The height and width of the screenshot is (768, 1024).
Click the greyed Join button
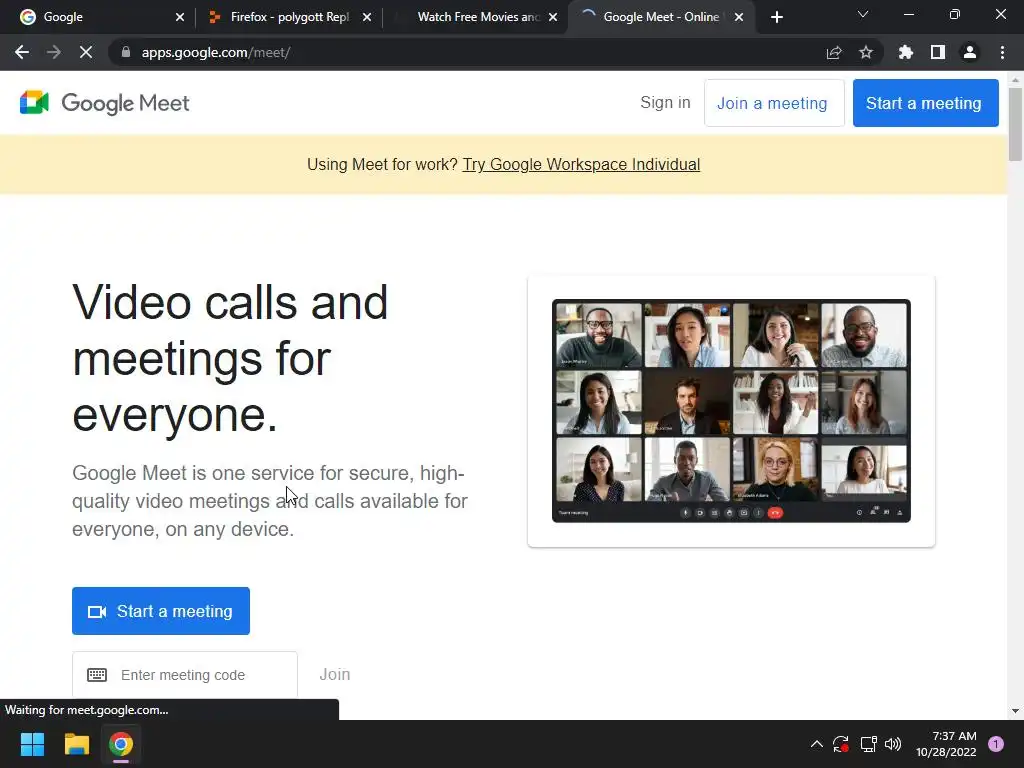click(334, 675)
